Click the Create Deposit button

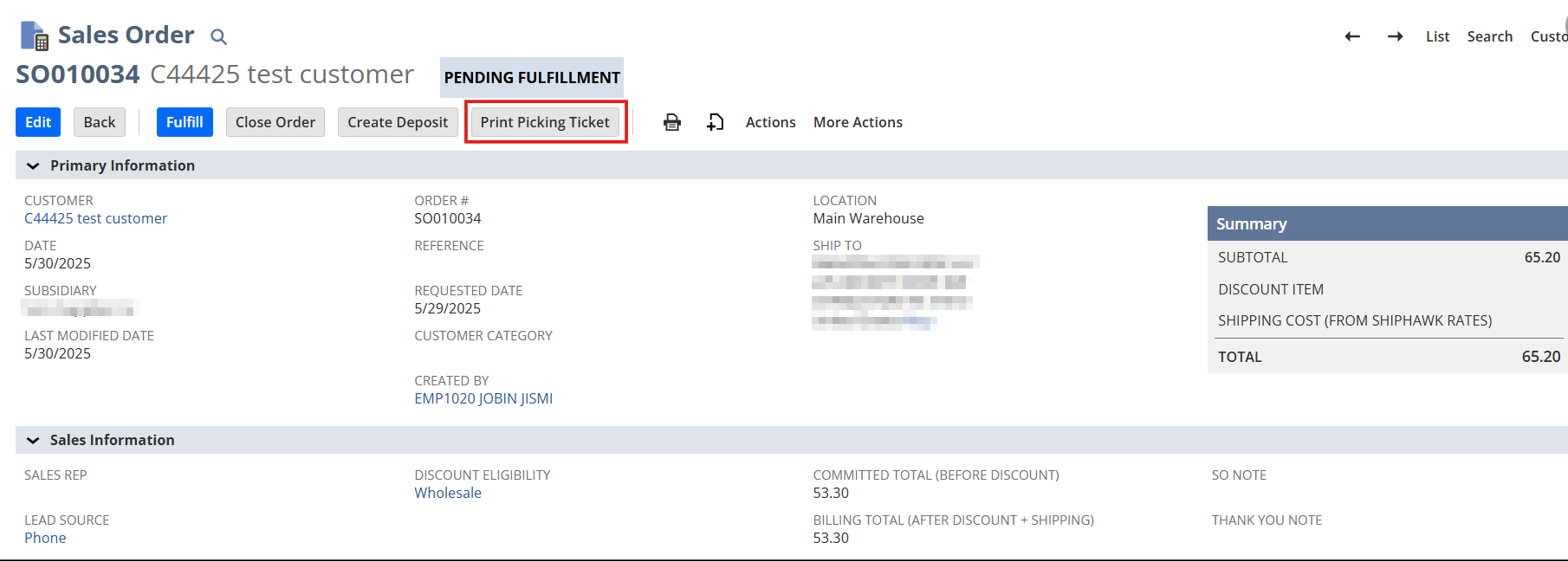click(398, 122)
